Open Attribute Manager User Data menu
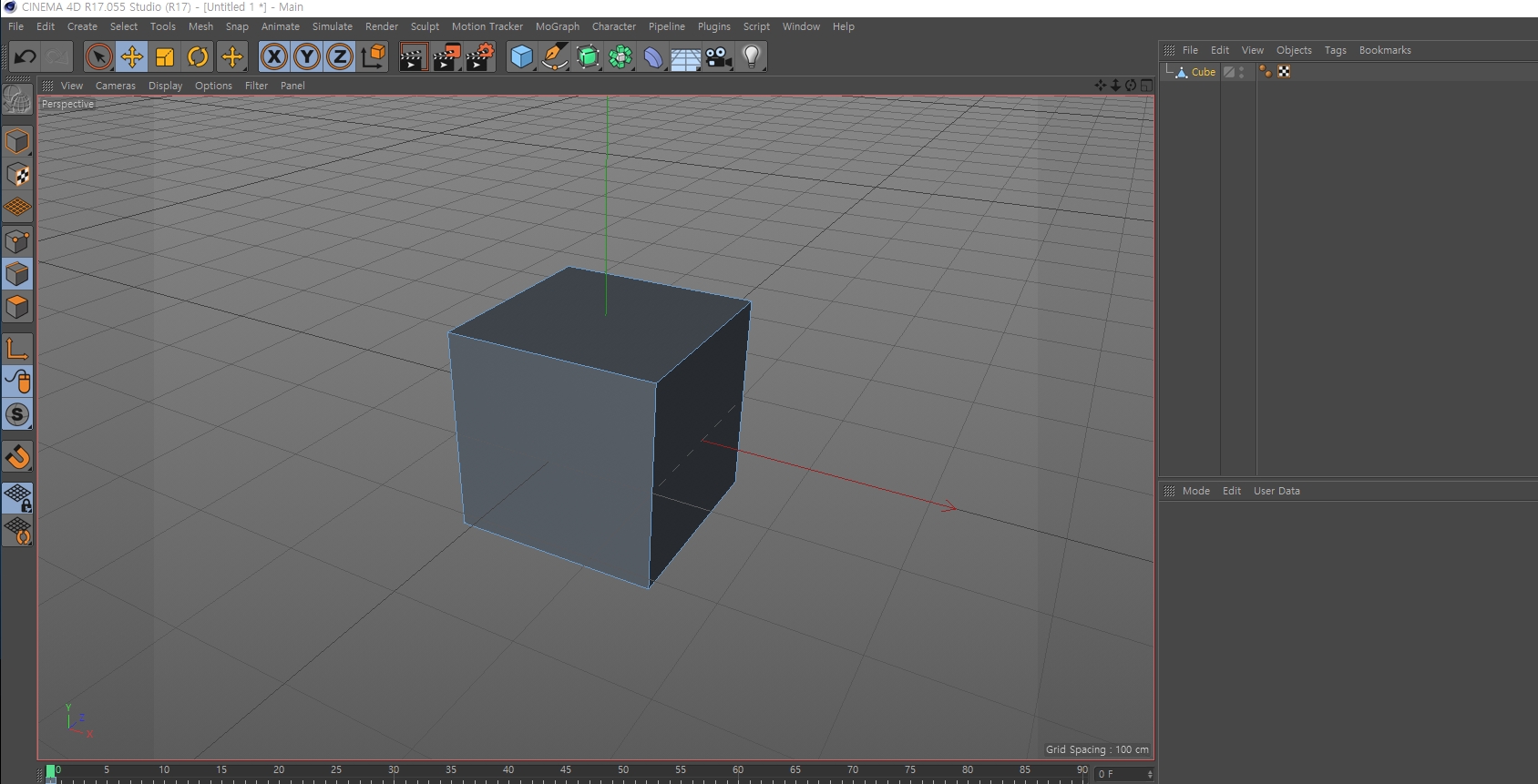The width and height of the screenshot is (1538, 784). 1277,491
